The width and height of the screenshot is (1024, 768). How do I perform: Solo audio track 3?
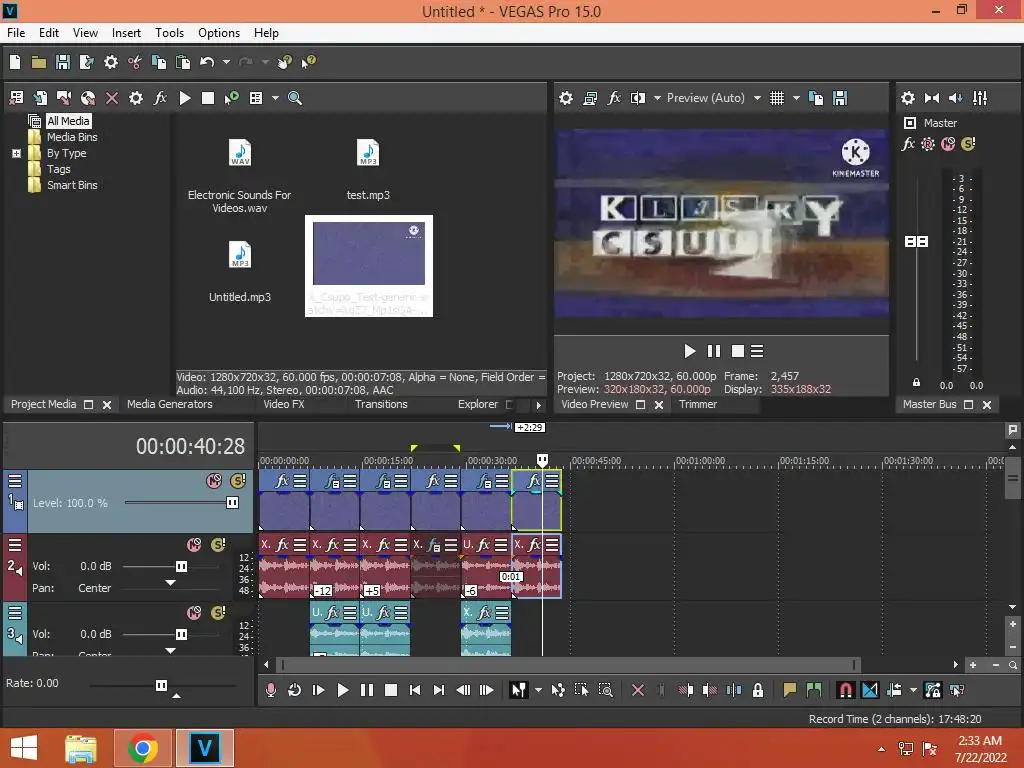point(218,613)
